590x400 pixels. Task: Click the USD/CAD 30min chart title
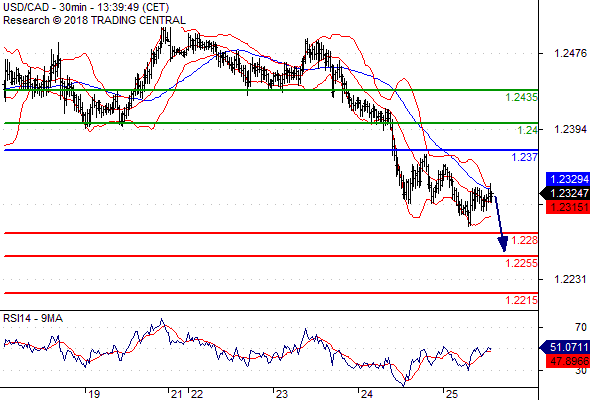pos(86,7)
